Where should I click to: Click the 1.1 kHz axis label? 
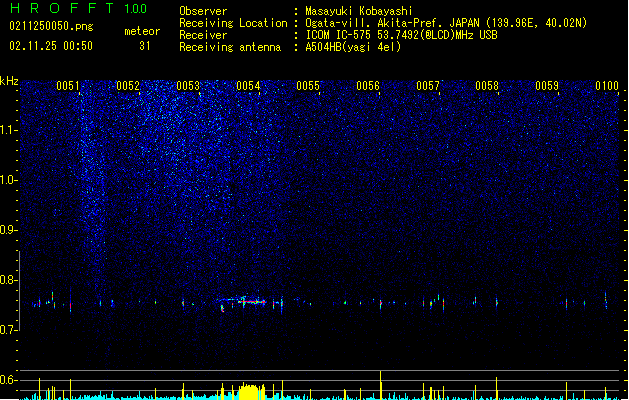click(9, 130)
